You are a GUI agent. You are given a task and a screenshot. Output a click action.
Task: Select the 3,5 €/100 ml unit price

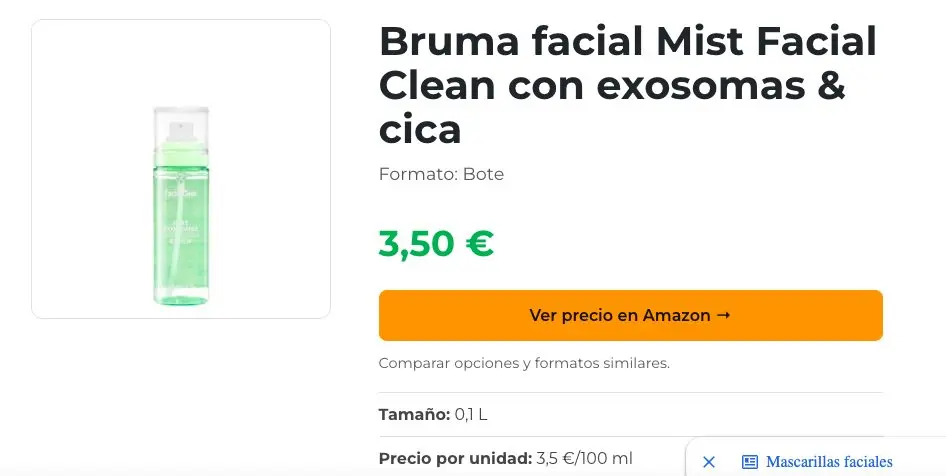[x=584, y=458]
